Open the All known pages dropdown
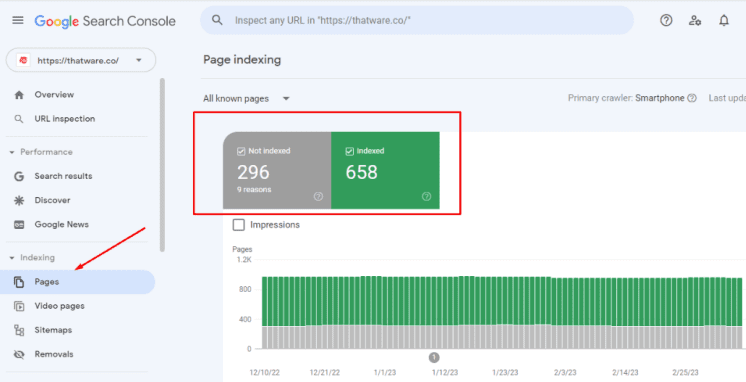 click(246, 99)
